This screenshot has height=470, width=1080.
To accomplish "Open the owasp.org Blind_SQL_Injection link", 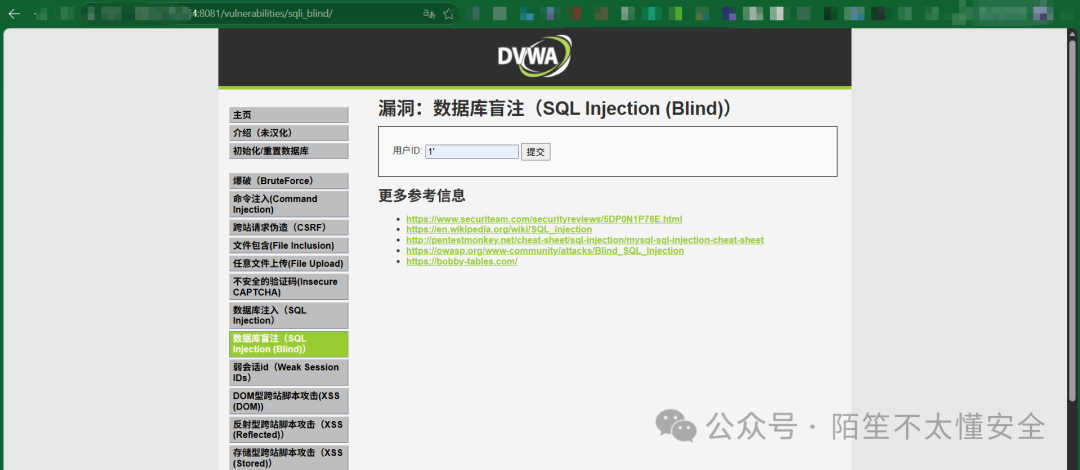I will [x=545, y=251].
